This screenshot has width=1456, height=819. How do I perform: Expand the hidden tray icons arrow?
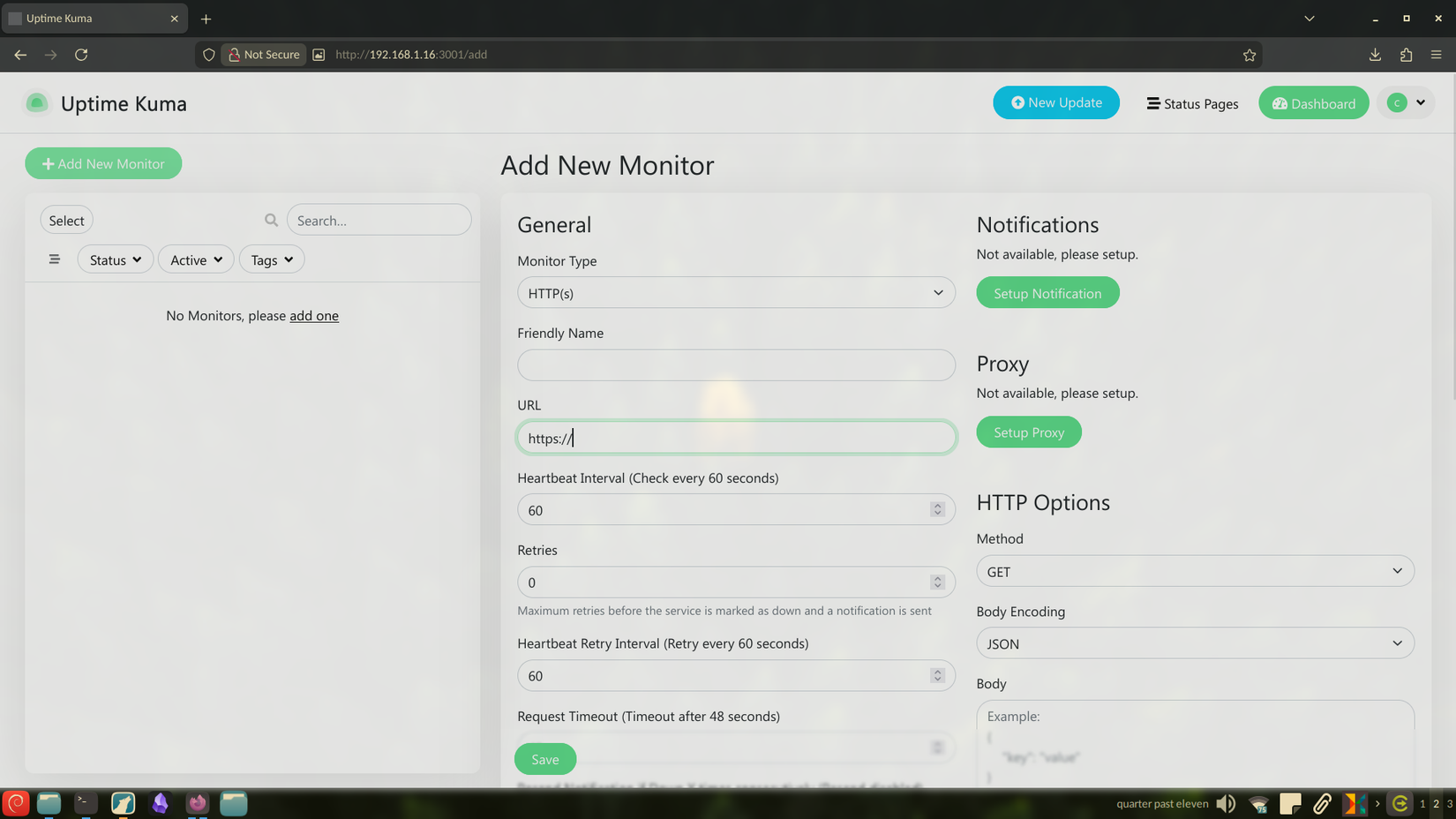(x=1377, y=803)
